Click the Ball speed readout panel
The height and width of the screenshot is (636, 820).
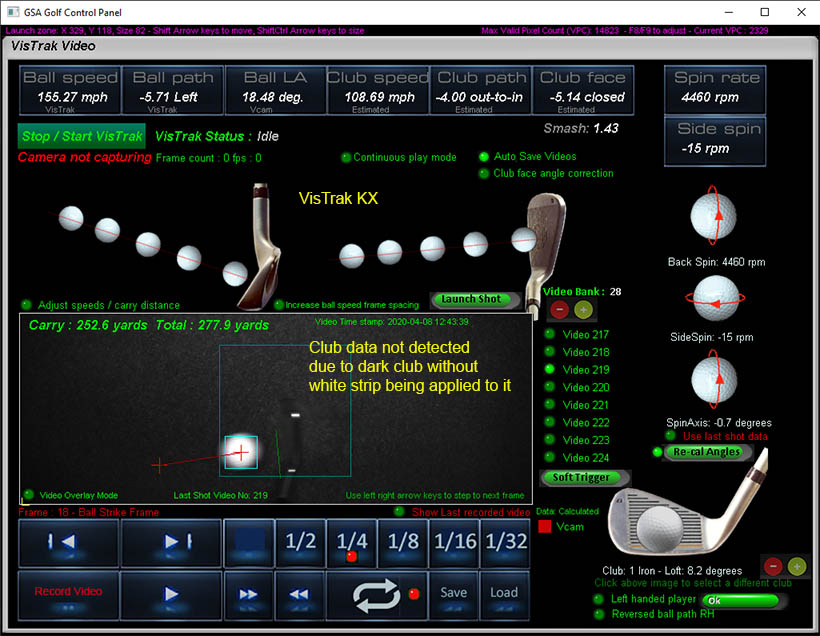click(x=70, y=90)
